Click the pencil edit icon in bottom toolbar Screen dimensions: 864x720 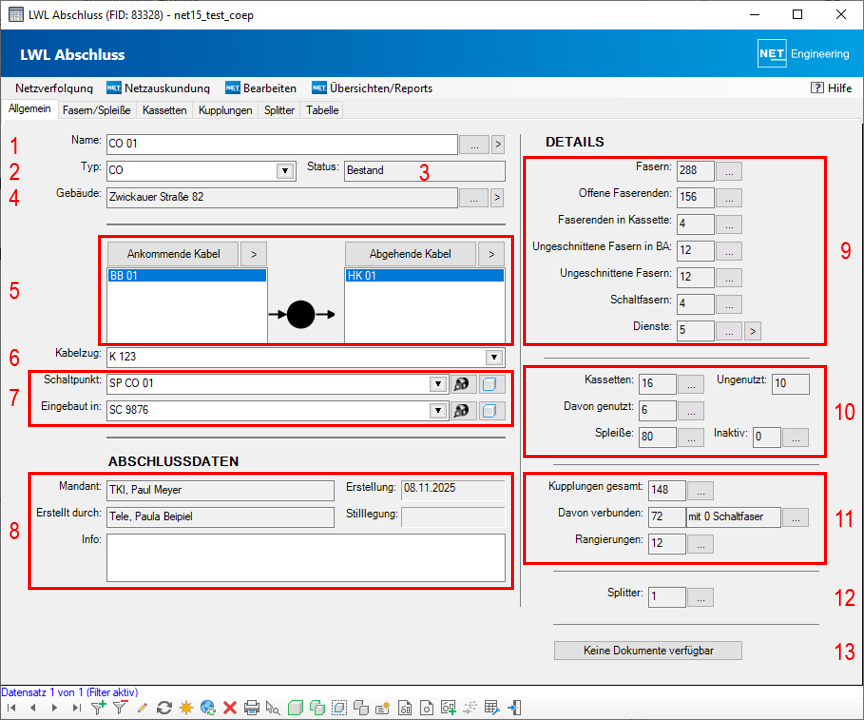pyautogui.click(x=142, y=708)
